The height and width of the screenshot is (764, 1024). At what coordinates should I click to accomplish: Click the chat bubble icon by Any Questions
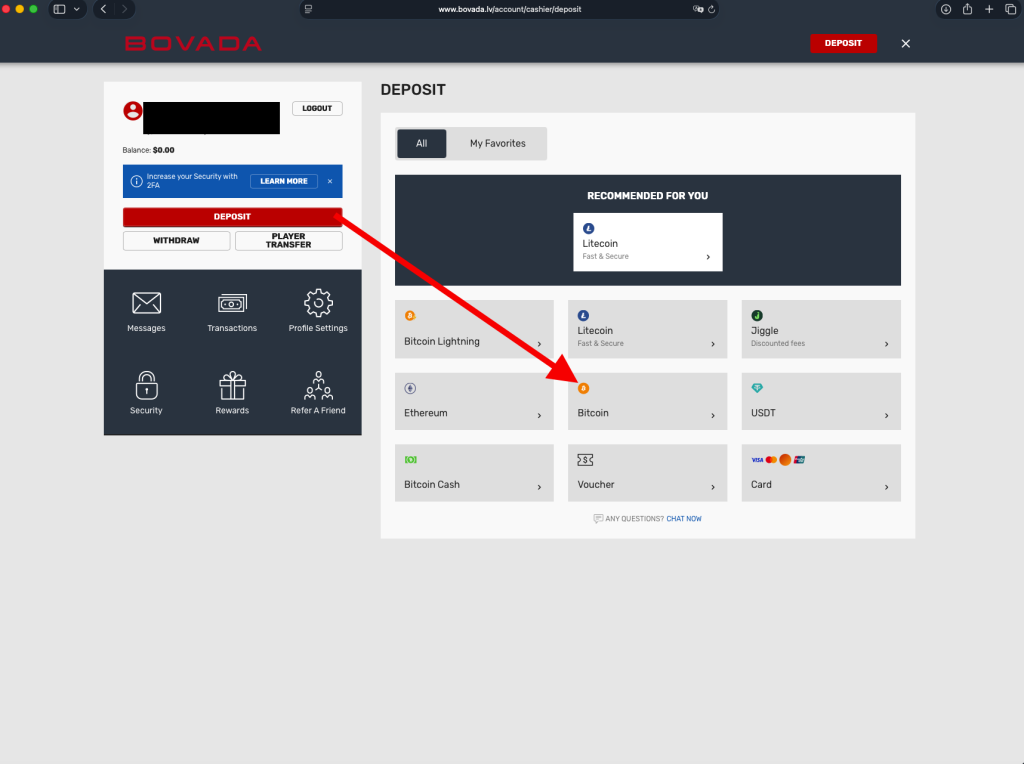(x=598, y=518)
